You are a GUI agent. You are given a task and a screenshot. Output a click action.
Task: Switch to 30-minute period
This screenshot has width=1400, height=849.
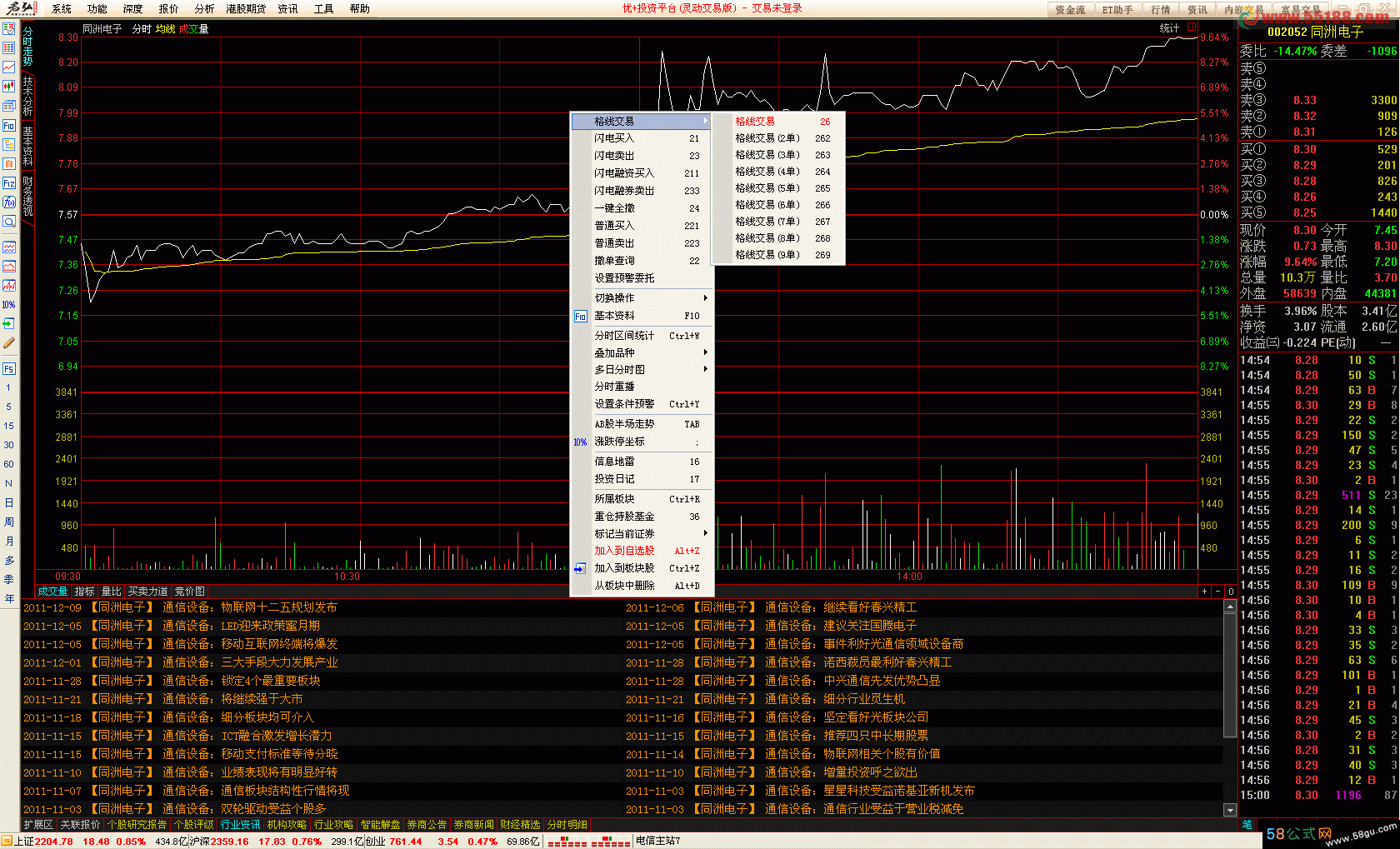coord(9,445)
